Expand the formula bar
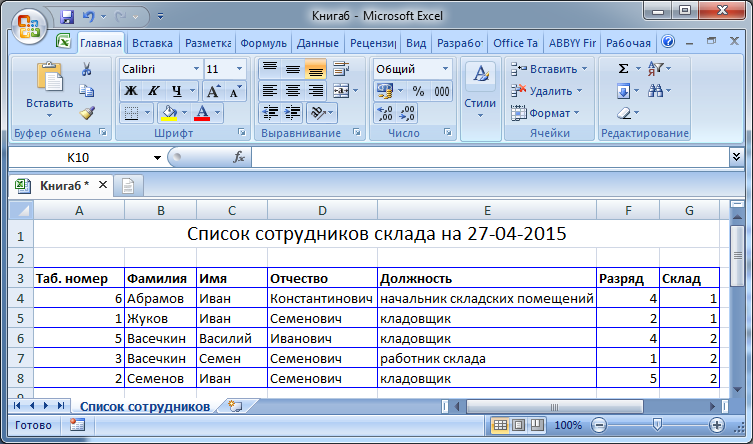753x444 pixels. pos(736,156)
